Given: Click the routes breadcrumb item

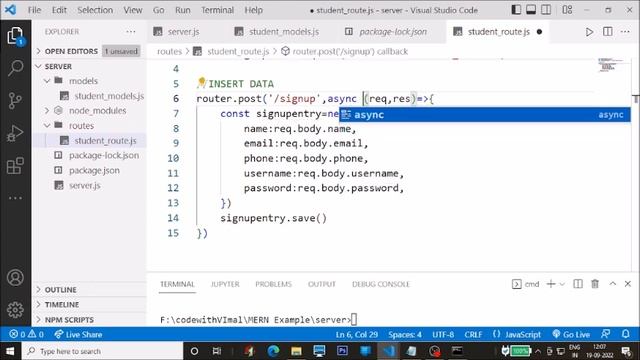Looking at the screenshot, I should pyautogui.click(x=169, y=51).
